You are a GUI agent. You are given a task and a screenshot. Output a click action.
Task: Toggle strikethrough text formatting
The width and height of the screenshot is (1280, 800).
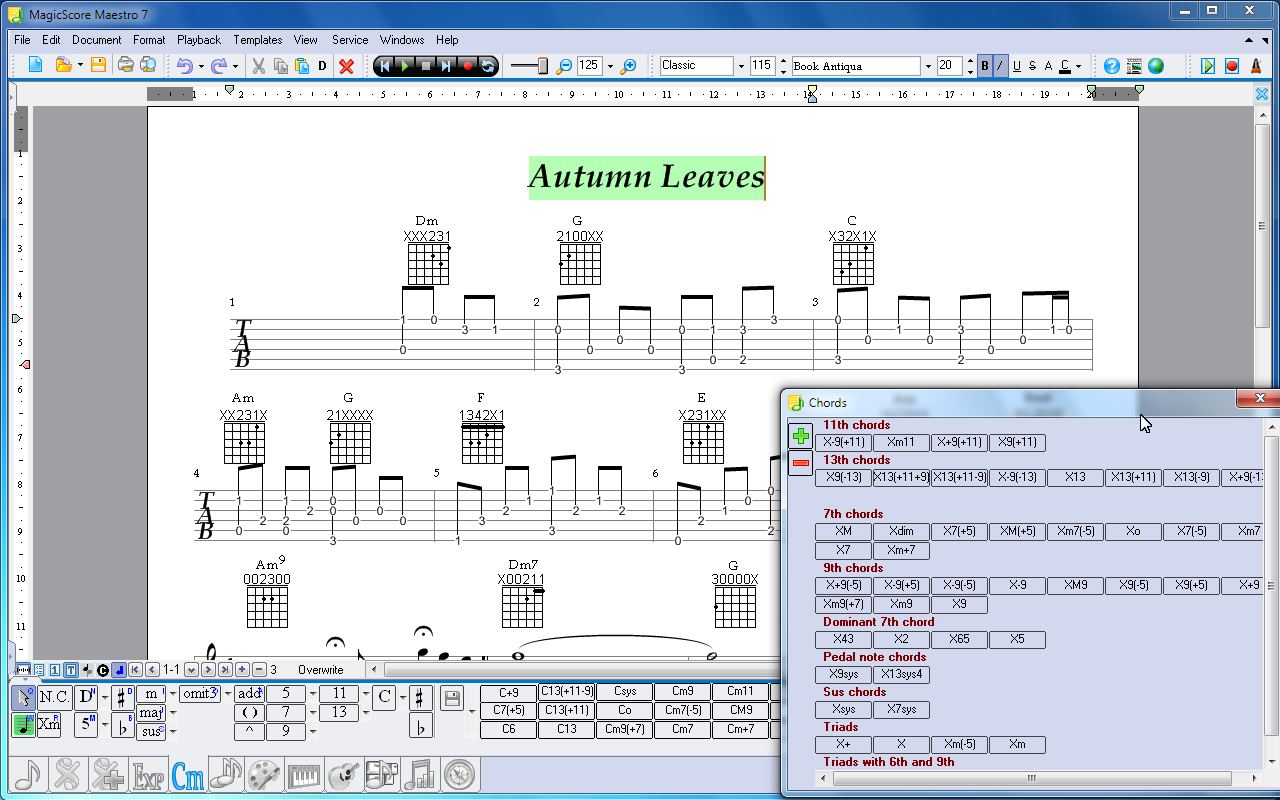point(1032,66)
